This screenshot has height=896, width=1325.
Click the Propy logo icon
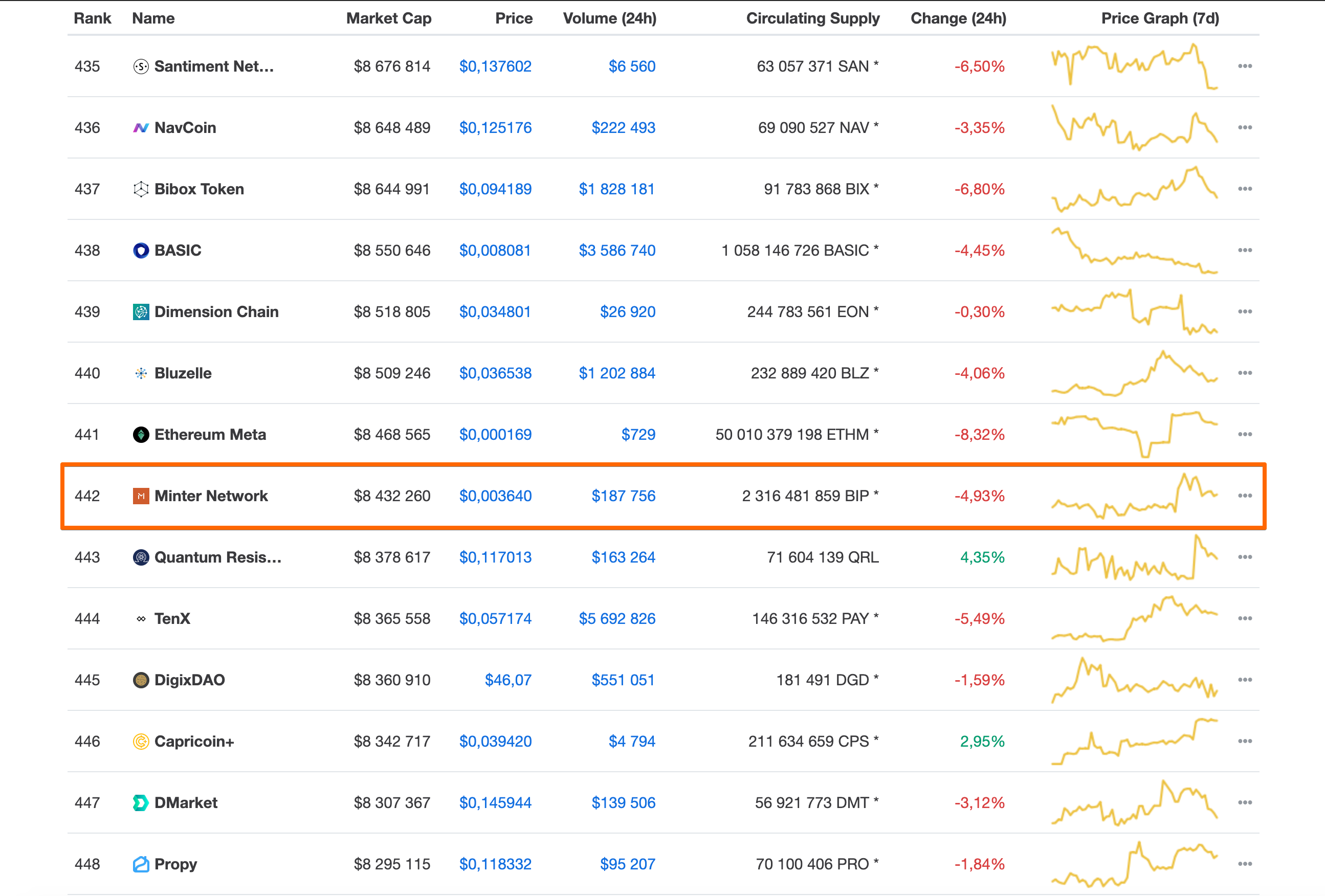(141, 864)
